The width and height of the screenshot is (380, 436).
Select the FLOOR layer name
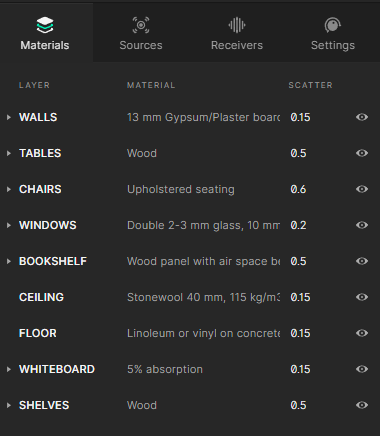click(38, 333)
